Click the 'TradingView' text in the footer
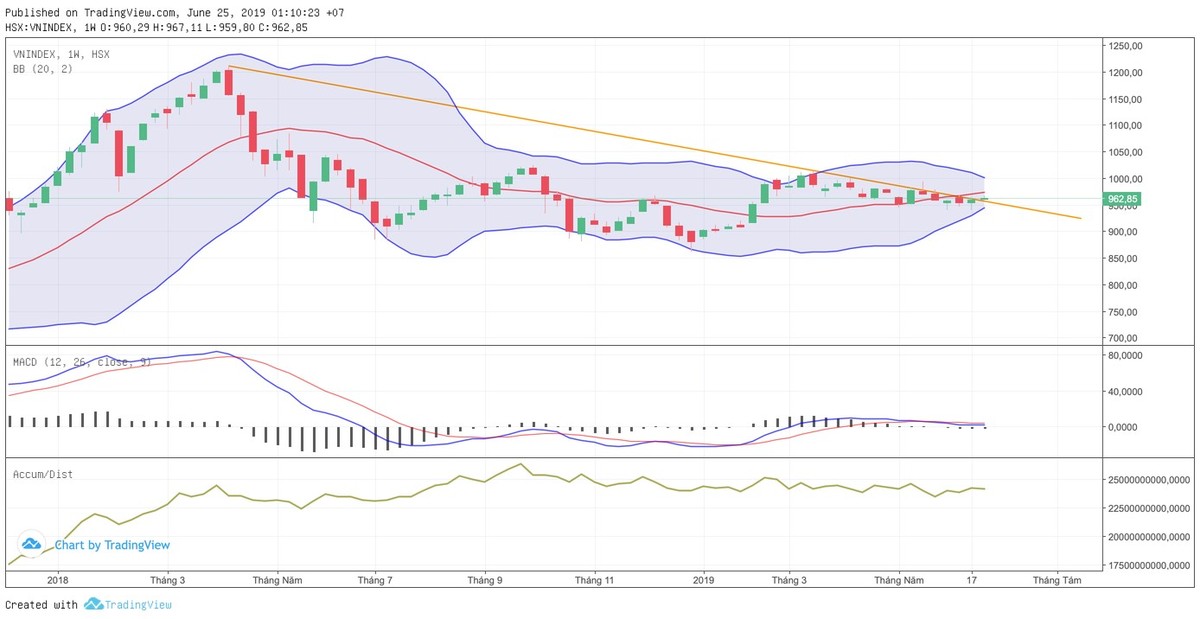The image size is (1200, 619). 140,604
